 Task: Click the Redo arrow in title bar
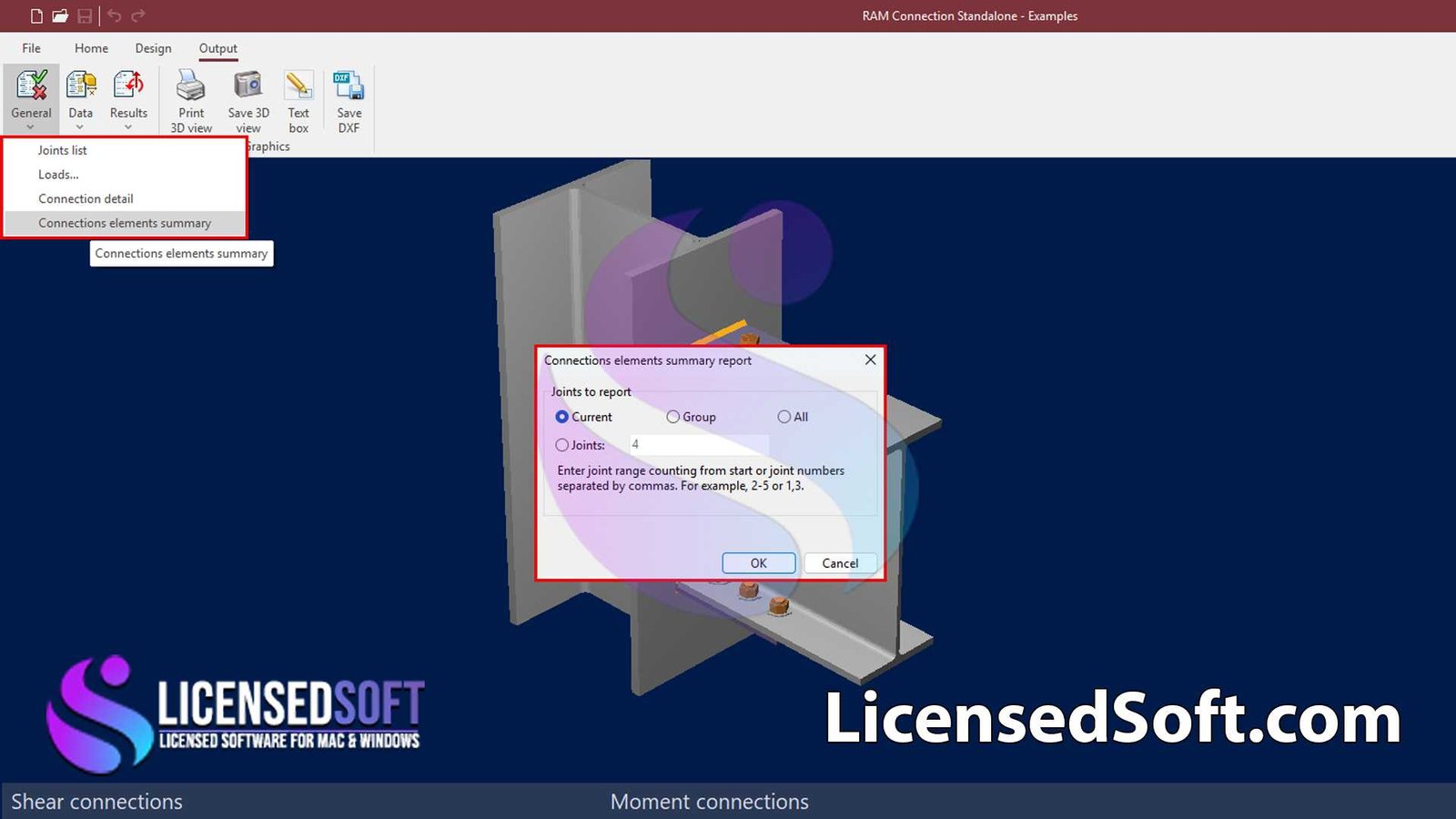click(x=138, y=15)
